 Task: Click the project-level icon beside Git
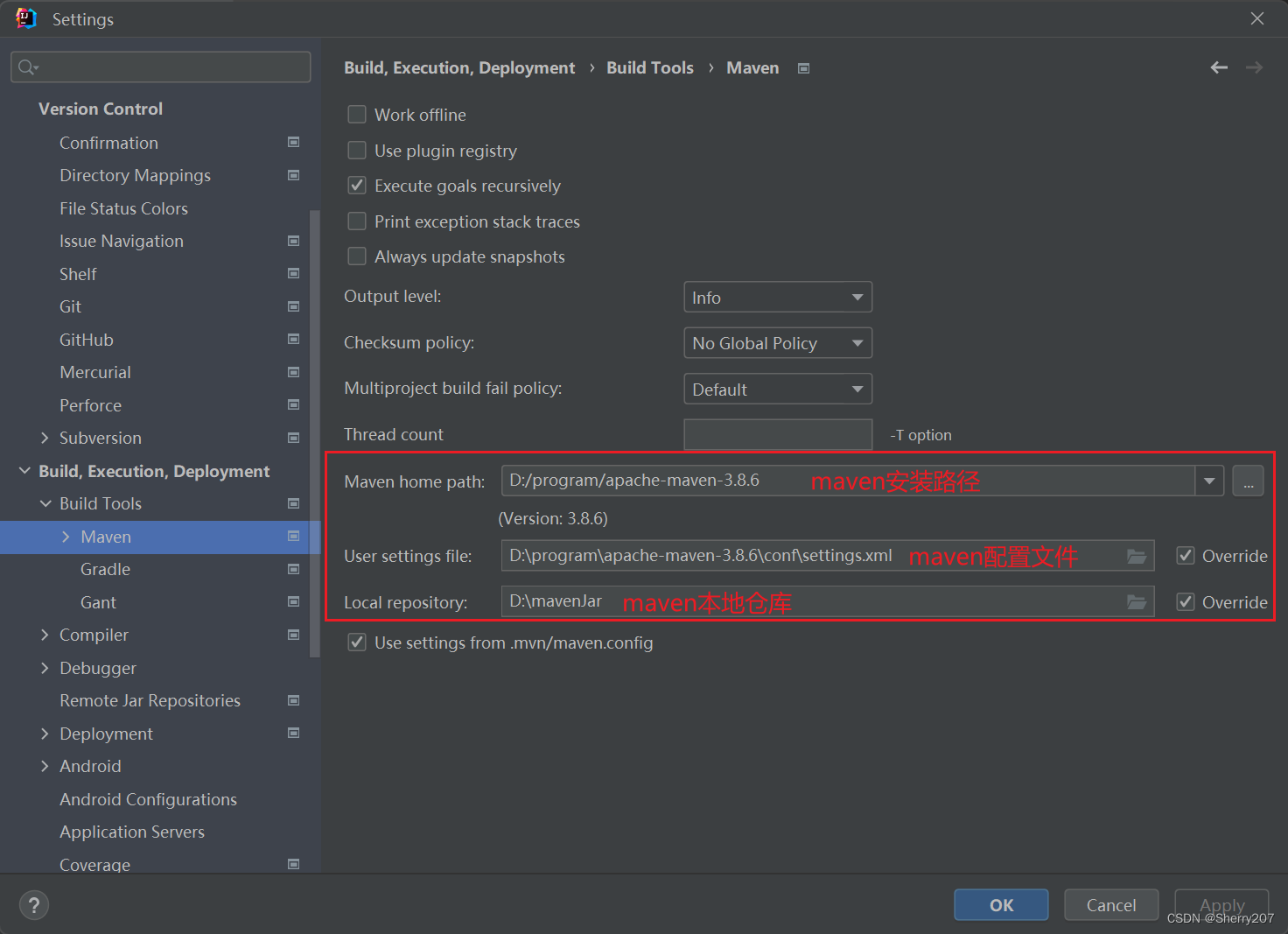(x=294, y=306)
